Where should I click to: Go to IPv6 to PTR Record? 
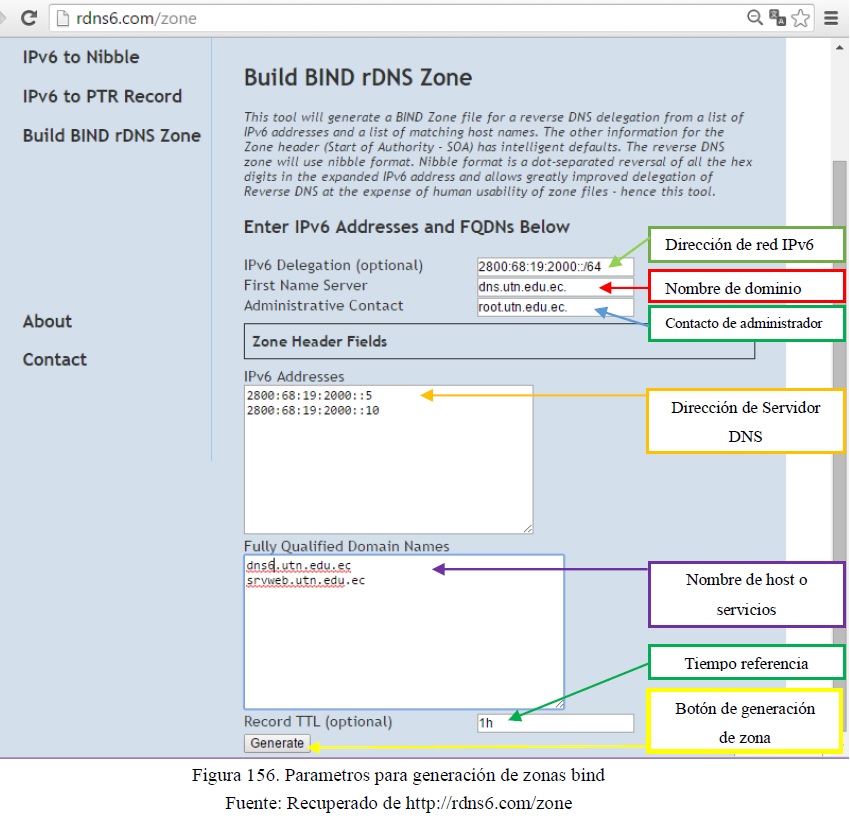point(102,96)
